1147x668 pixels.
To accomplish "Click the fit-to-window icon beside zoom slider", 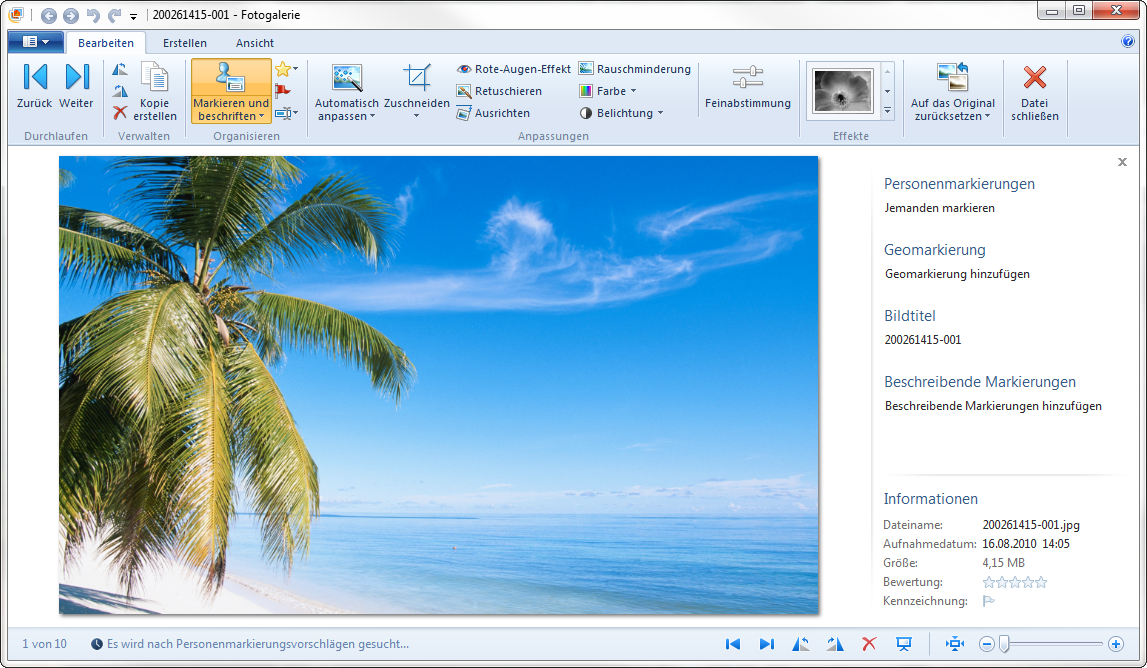I will pos(955,644).
